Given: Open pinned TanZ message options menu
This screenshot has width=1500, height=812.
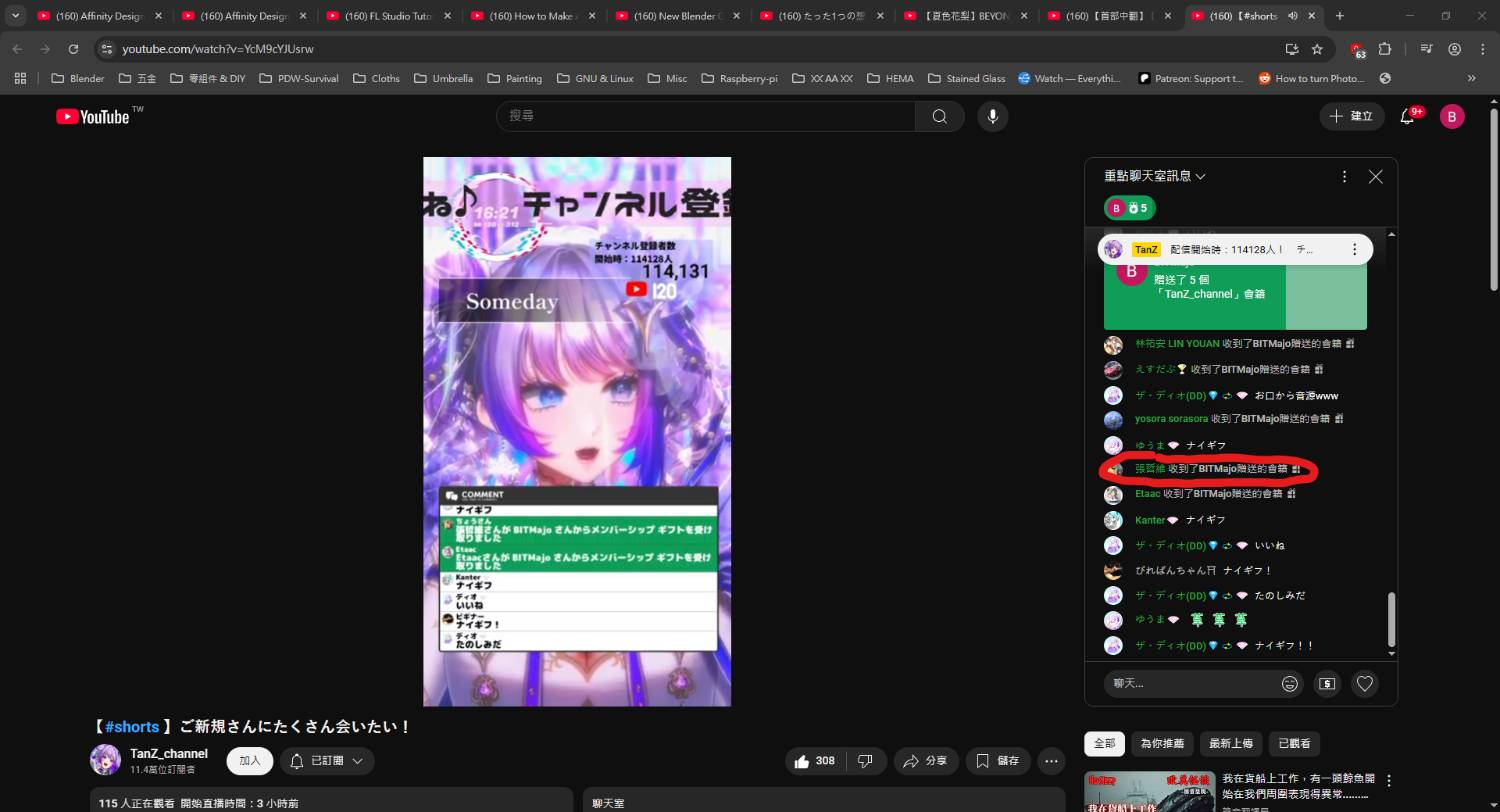Looking at the screenshot, I should [x=1354, y=249].
